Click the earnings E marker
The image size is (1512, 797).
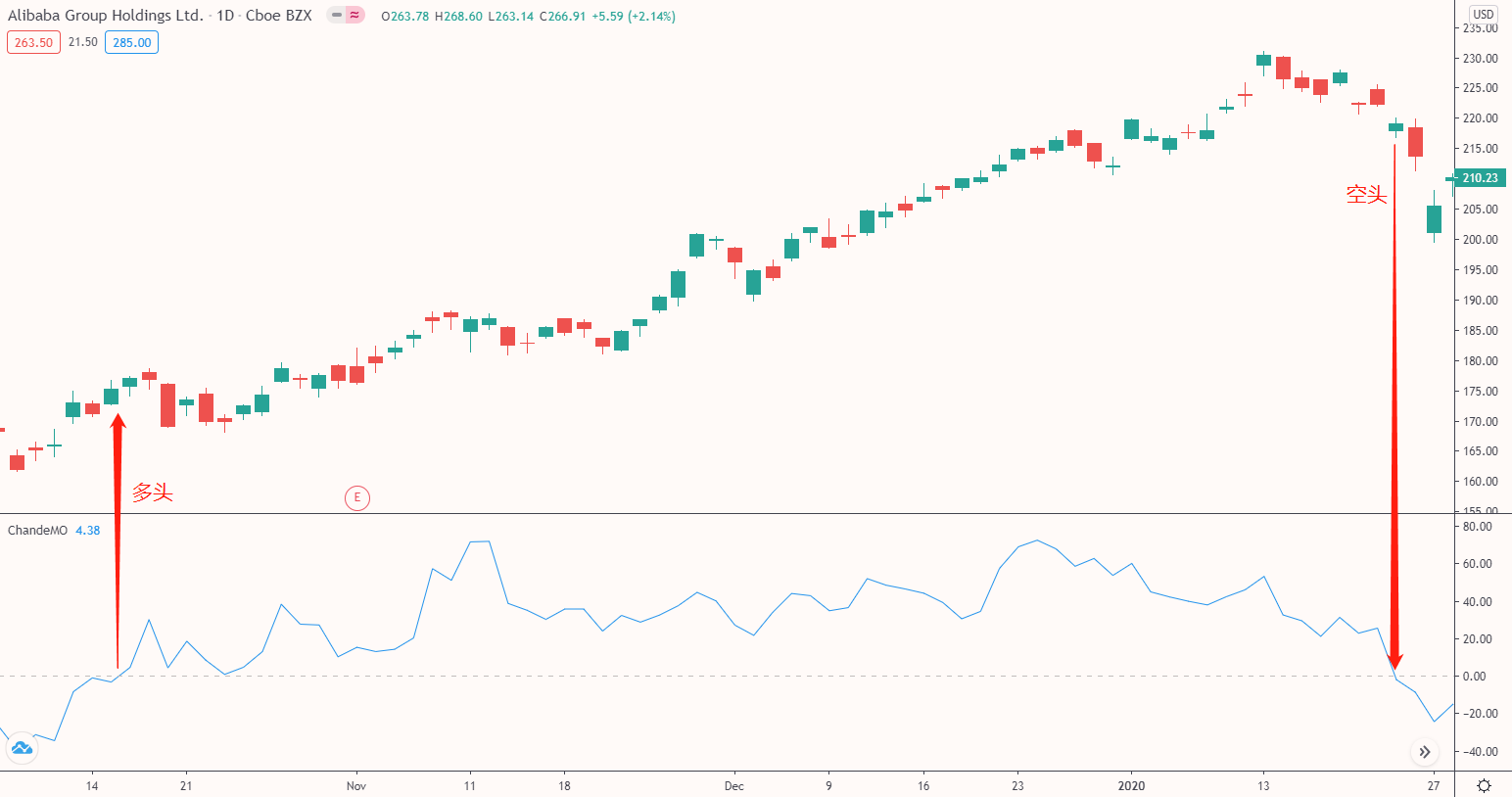coord(357,497)
